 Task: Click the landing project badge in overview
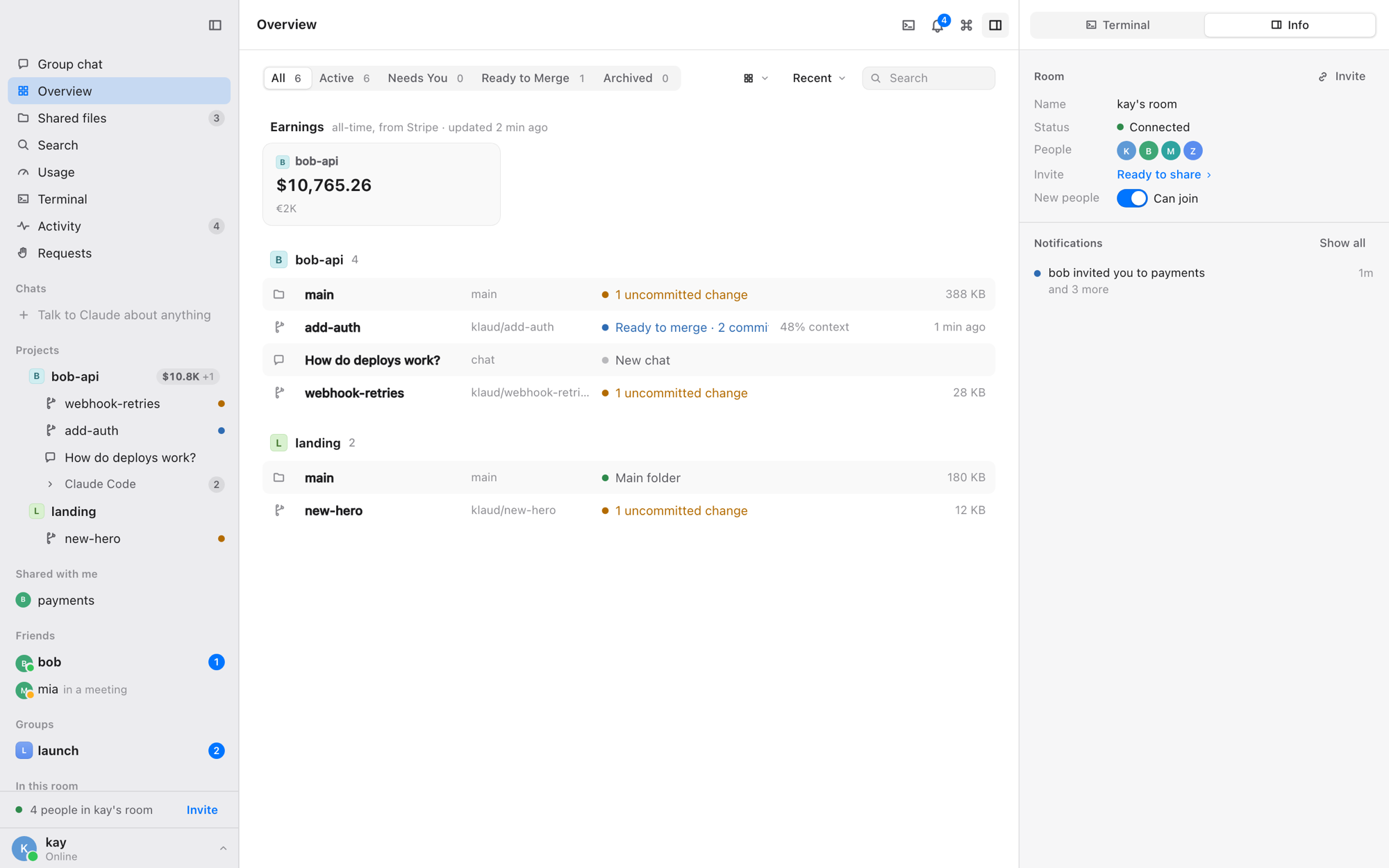(278, 443)
